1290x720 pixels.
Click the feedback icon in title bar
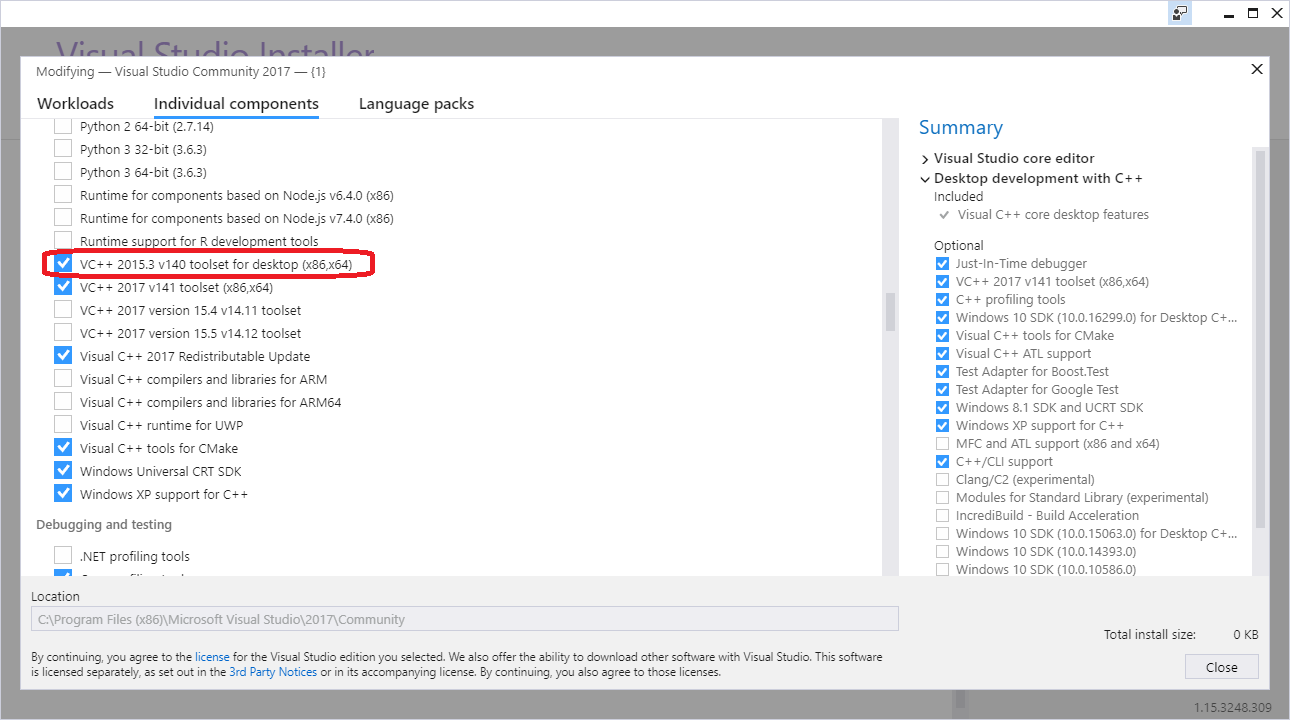coord(1180,13)
